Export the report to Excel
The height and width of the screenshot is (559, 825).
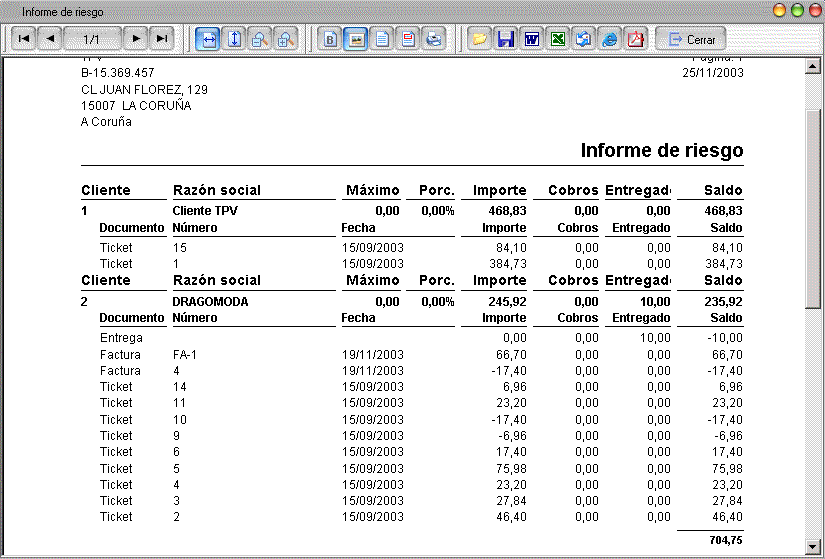tap(558, 39)
